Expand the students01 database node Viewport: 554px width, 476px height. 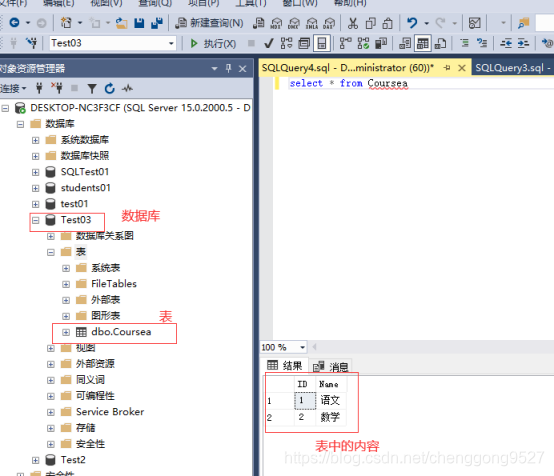click(35, 188)
